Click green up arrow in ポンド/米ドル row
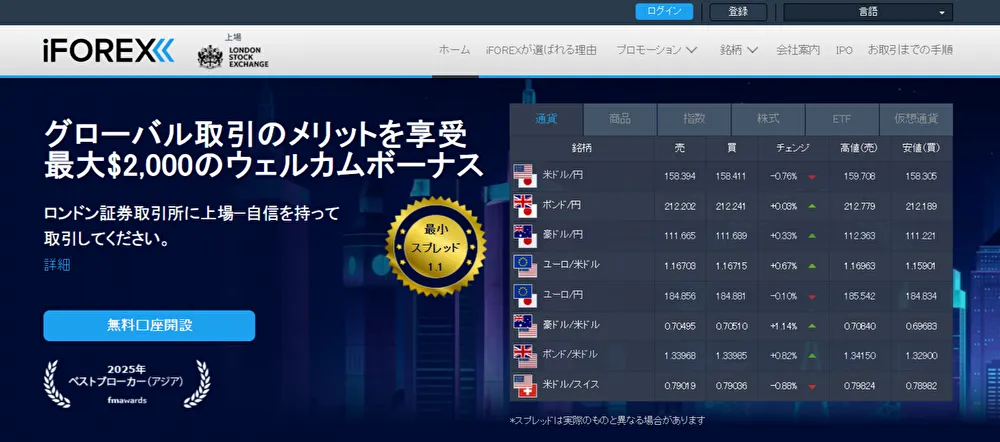 [812, 356]
